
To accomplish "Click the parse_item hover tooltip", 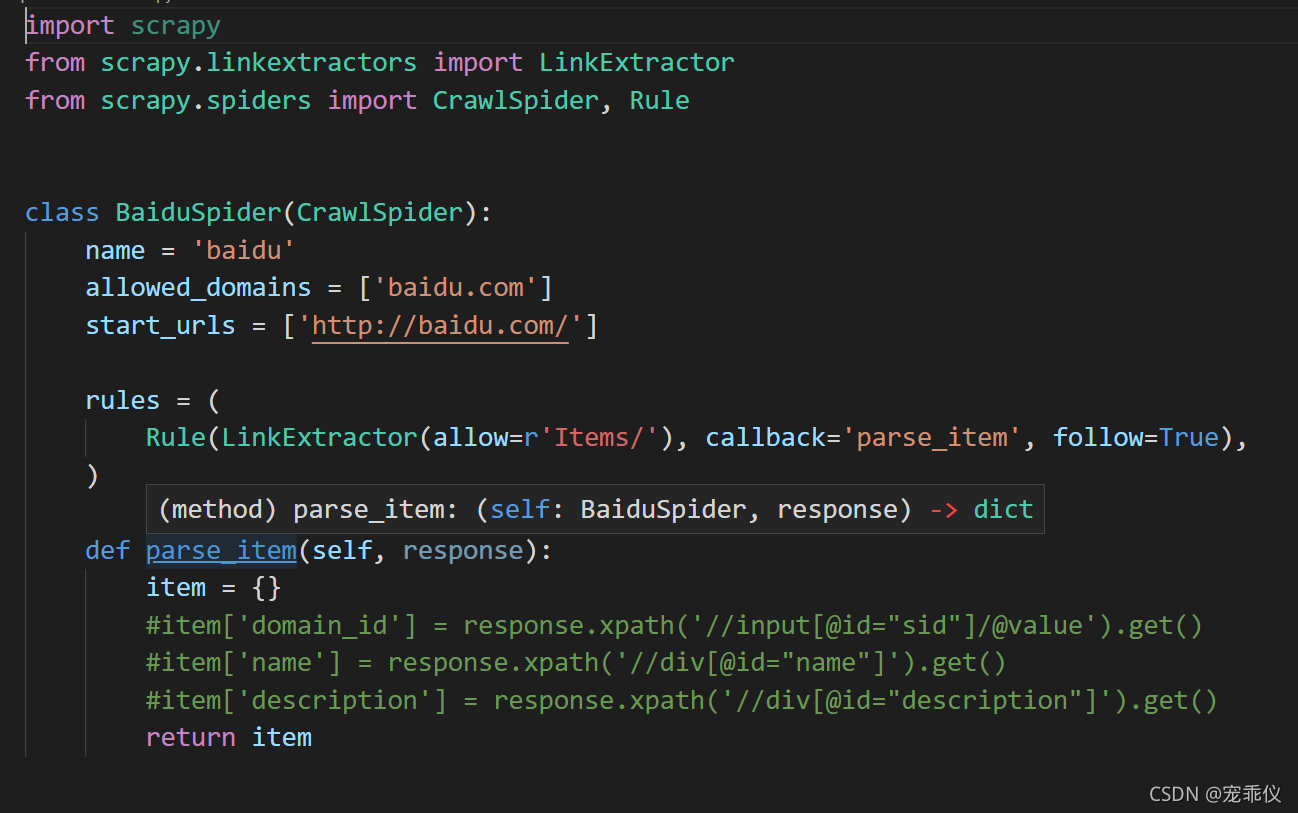I will coord(595,508).
